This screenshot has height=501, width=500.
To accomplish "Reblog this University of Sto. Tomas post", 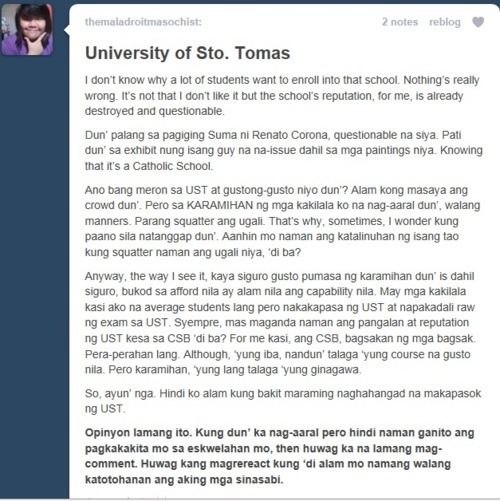I will pos(445,22).
